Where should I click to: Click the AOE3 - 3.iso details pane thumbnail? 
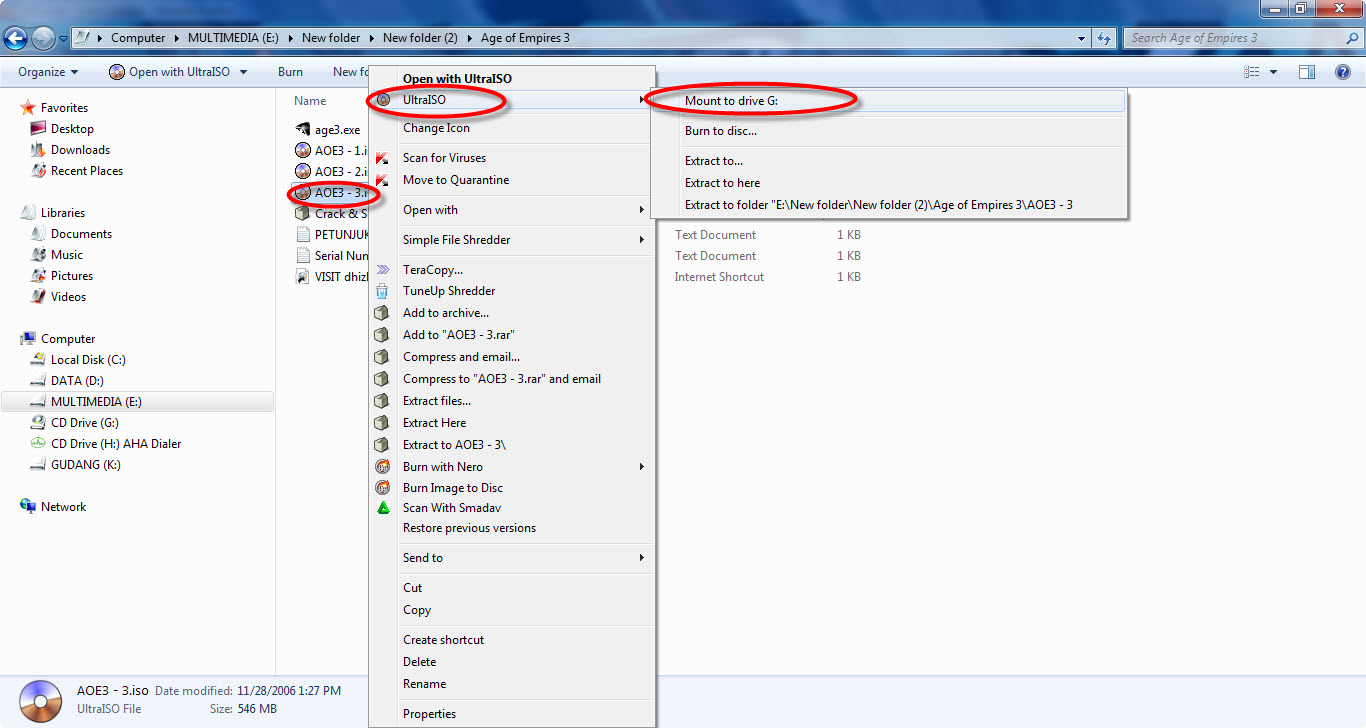tap(40, 700)
